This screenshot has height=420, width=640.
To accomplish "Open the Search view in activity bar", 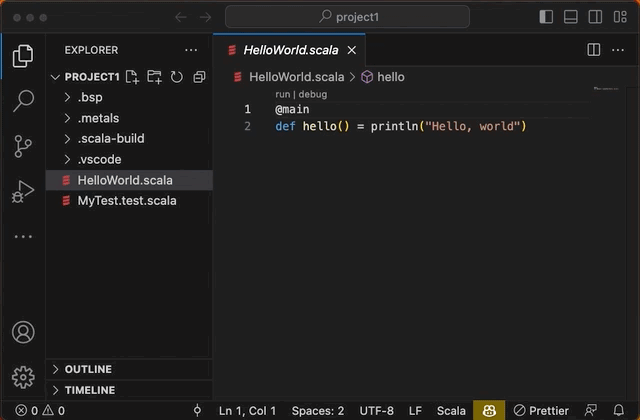I will (23, 100).
